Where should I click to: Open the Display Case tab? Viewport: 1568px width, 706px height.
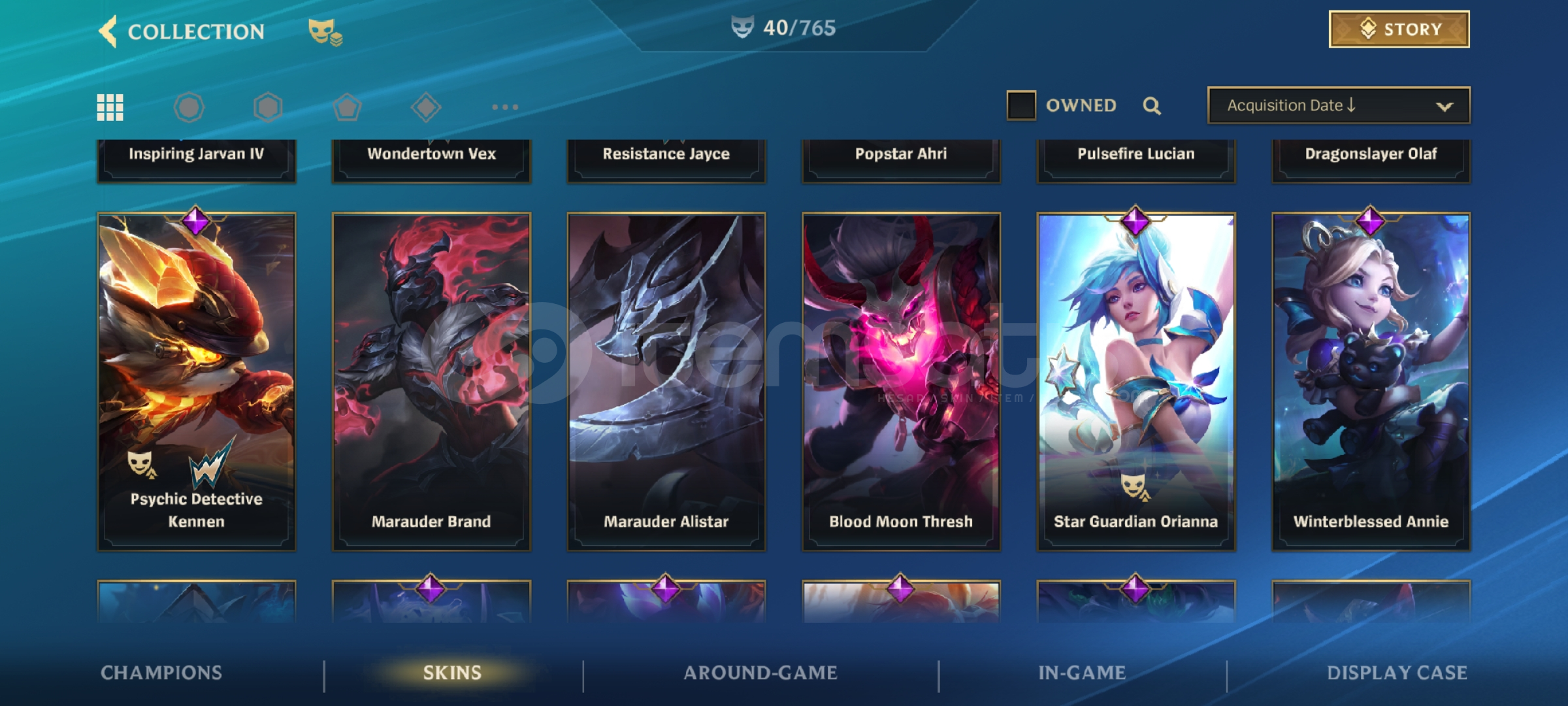click(1397, 673)
